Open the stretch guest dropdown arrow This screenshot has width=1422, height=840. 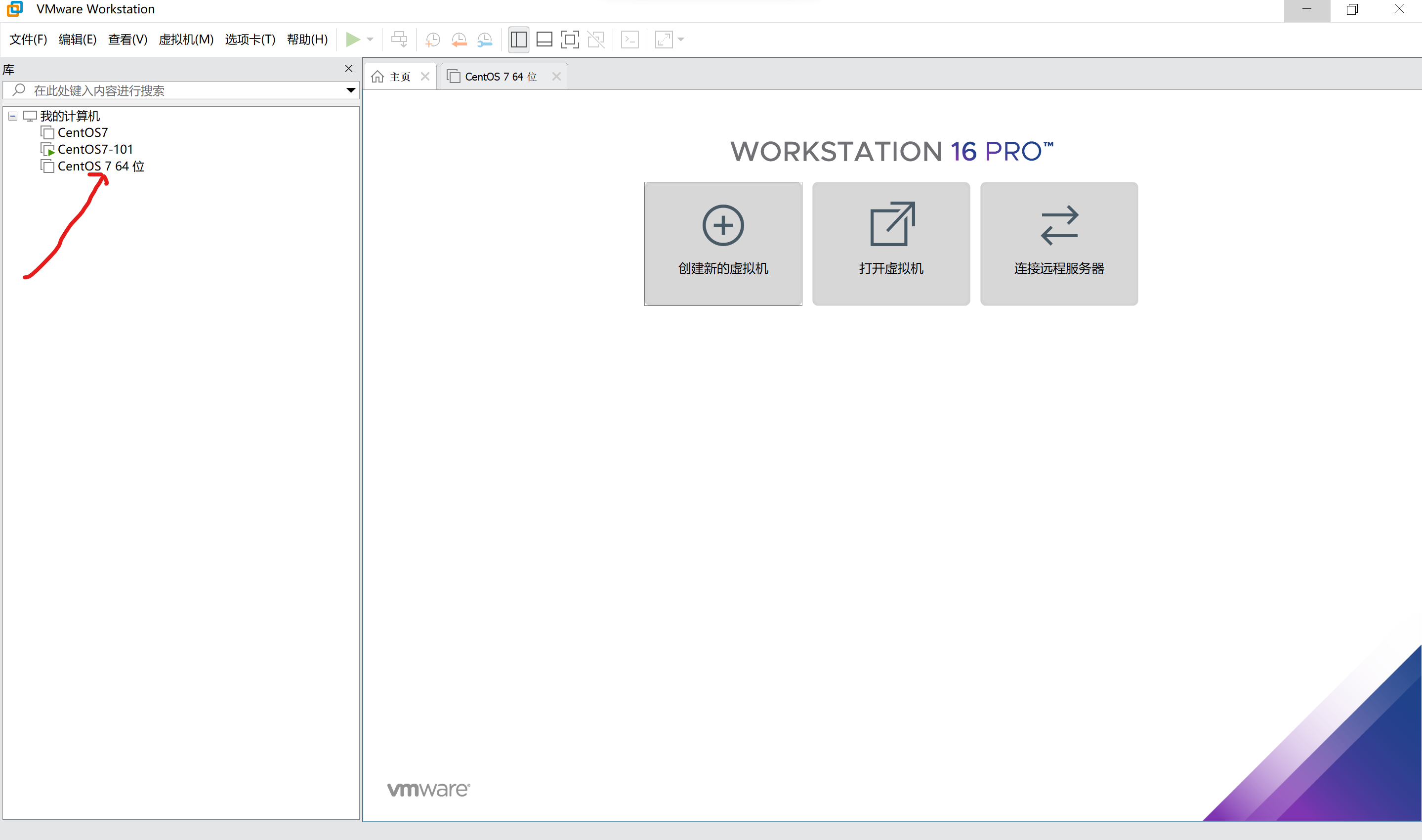[x=681, y=39]
